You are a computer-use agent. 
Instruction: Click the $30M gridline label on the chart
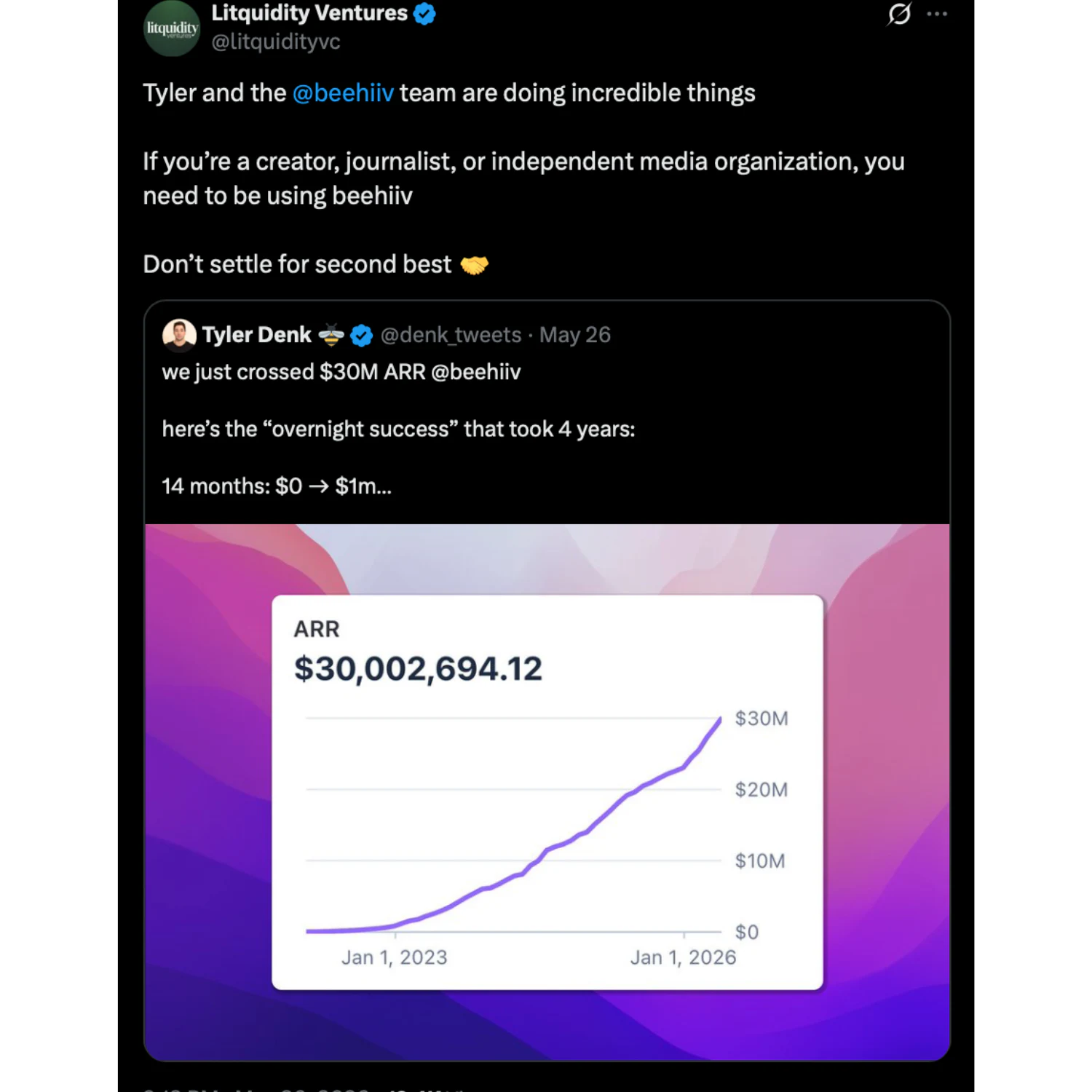(761, 719)
